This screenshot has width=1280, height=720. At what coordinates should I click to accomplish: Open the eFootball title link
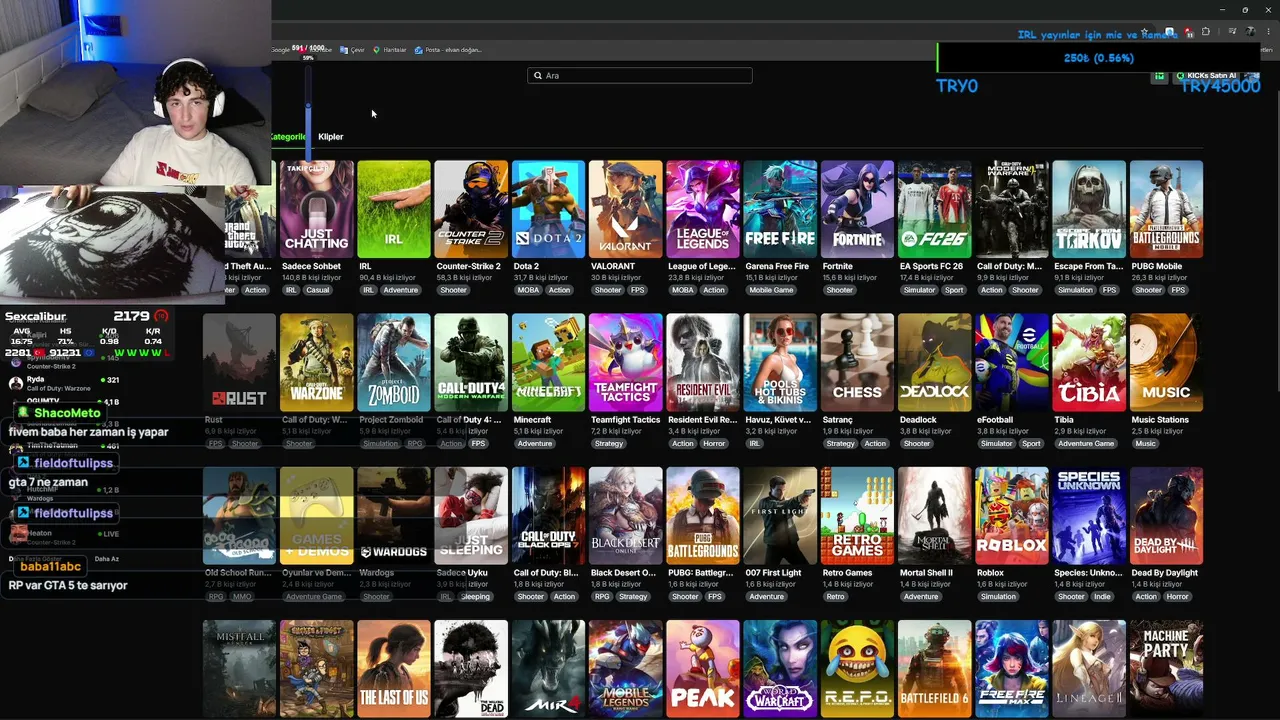tap(995, 420)
